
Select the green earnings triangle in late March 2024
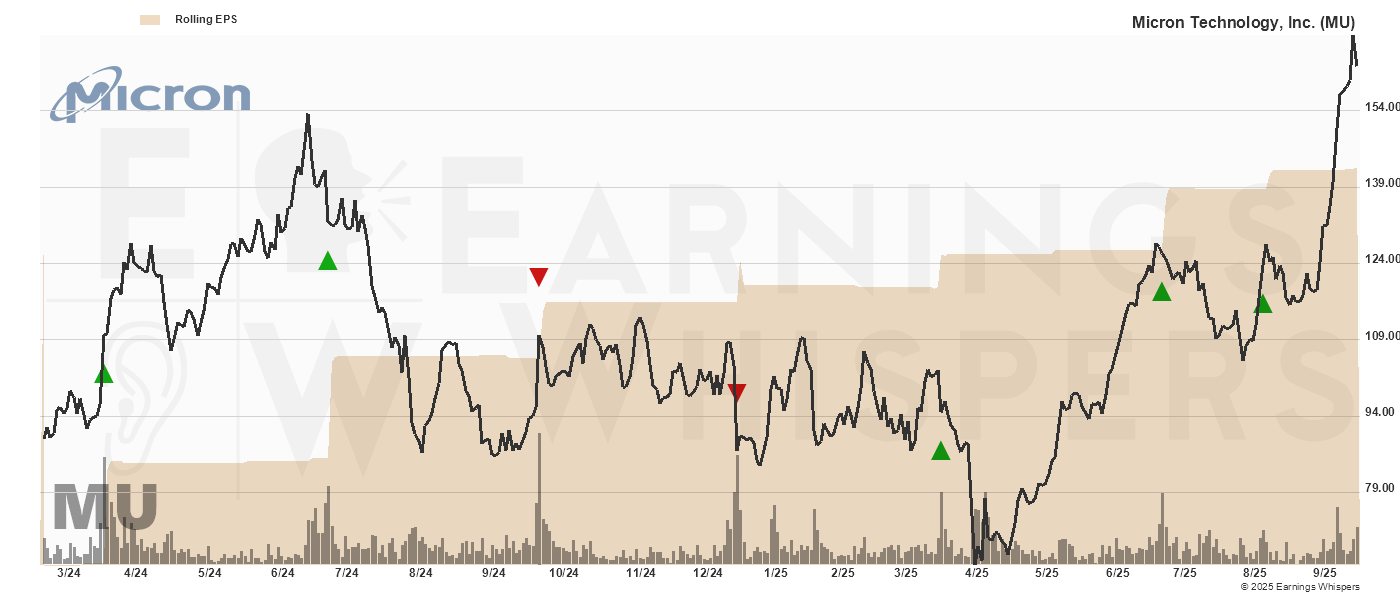point(104,374)
